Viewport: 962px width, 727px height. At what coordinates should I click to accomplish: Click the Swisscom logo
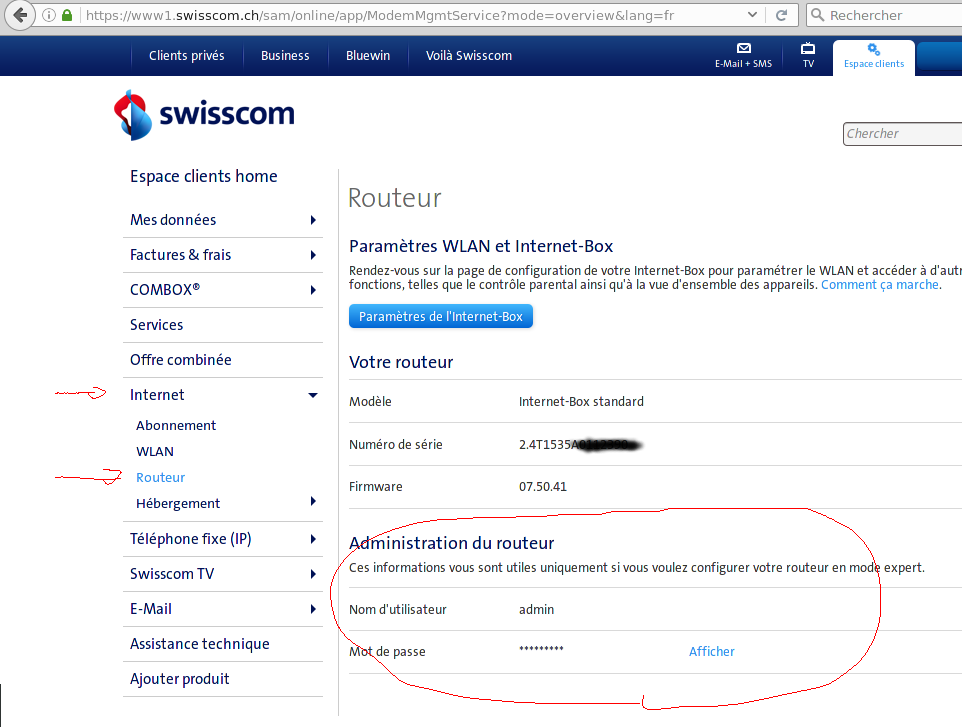click(x=204, y=114)
